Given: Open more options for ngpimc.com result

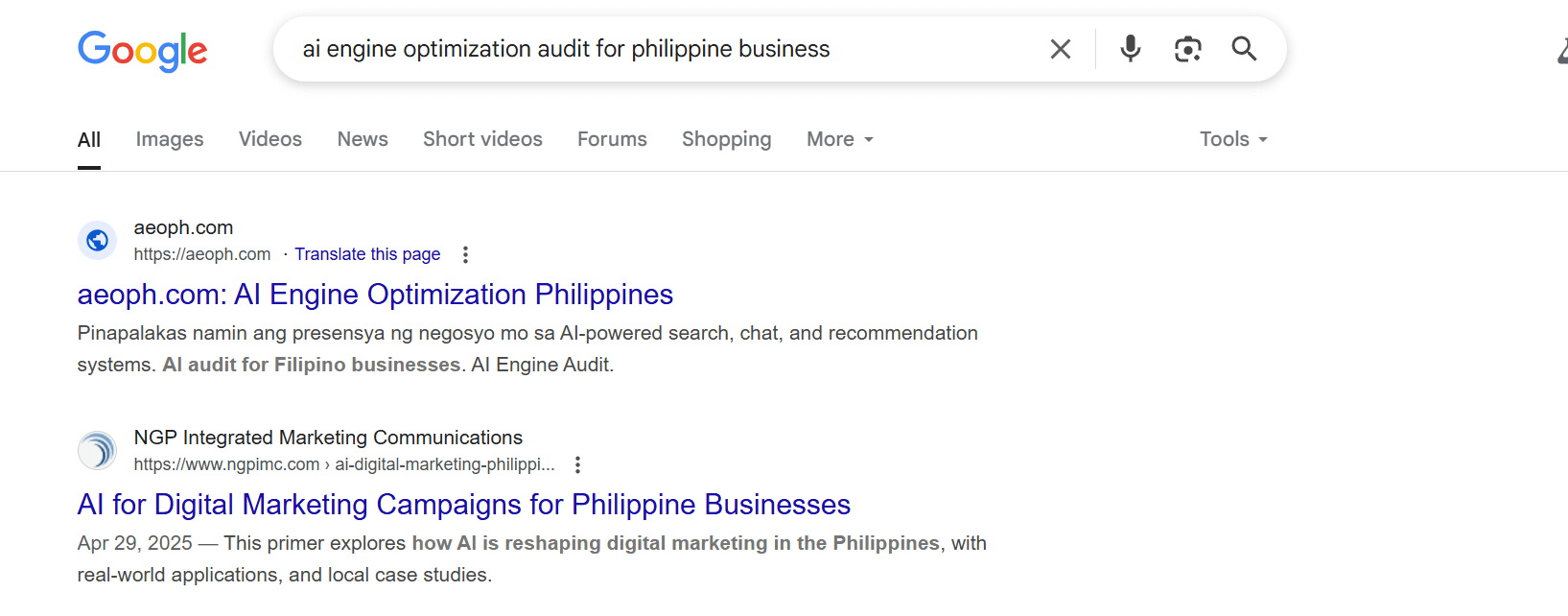Looking at the screenshot, I should click(577, 464).
